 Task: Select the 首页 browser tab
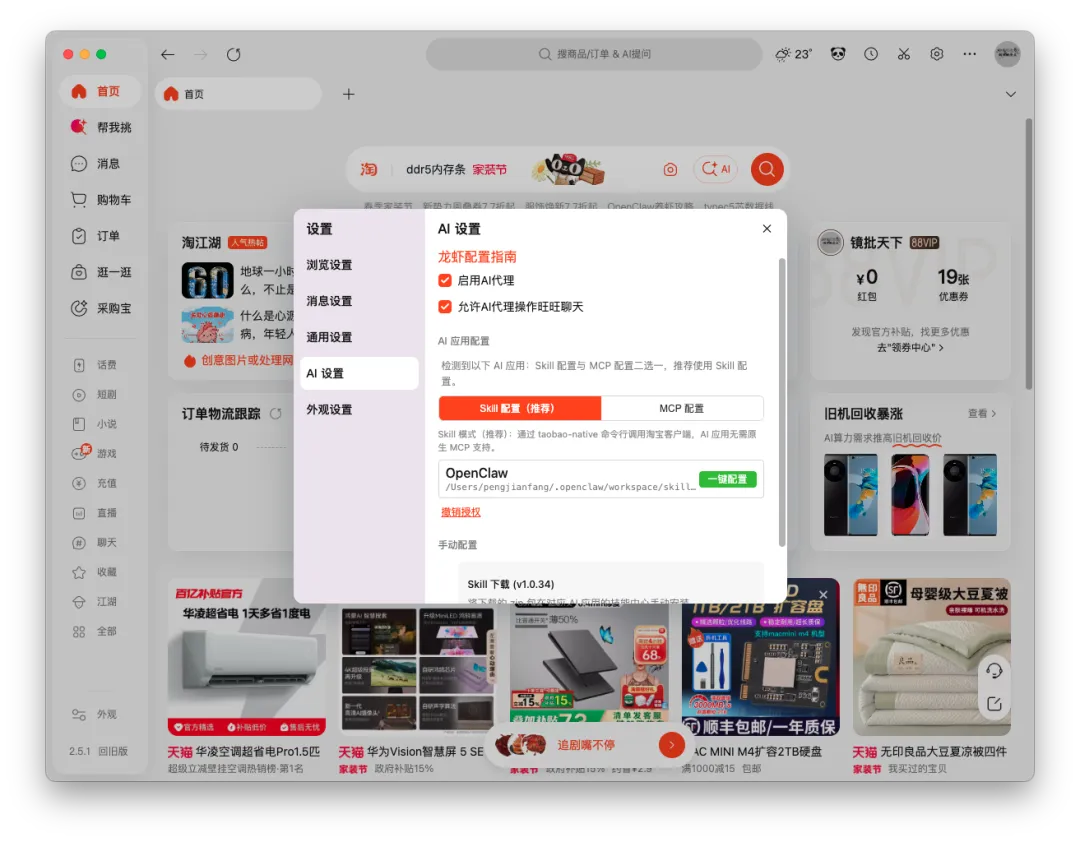click(239, 94)
